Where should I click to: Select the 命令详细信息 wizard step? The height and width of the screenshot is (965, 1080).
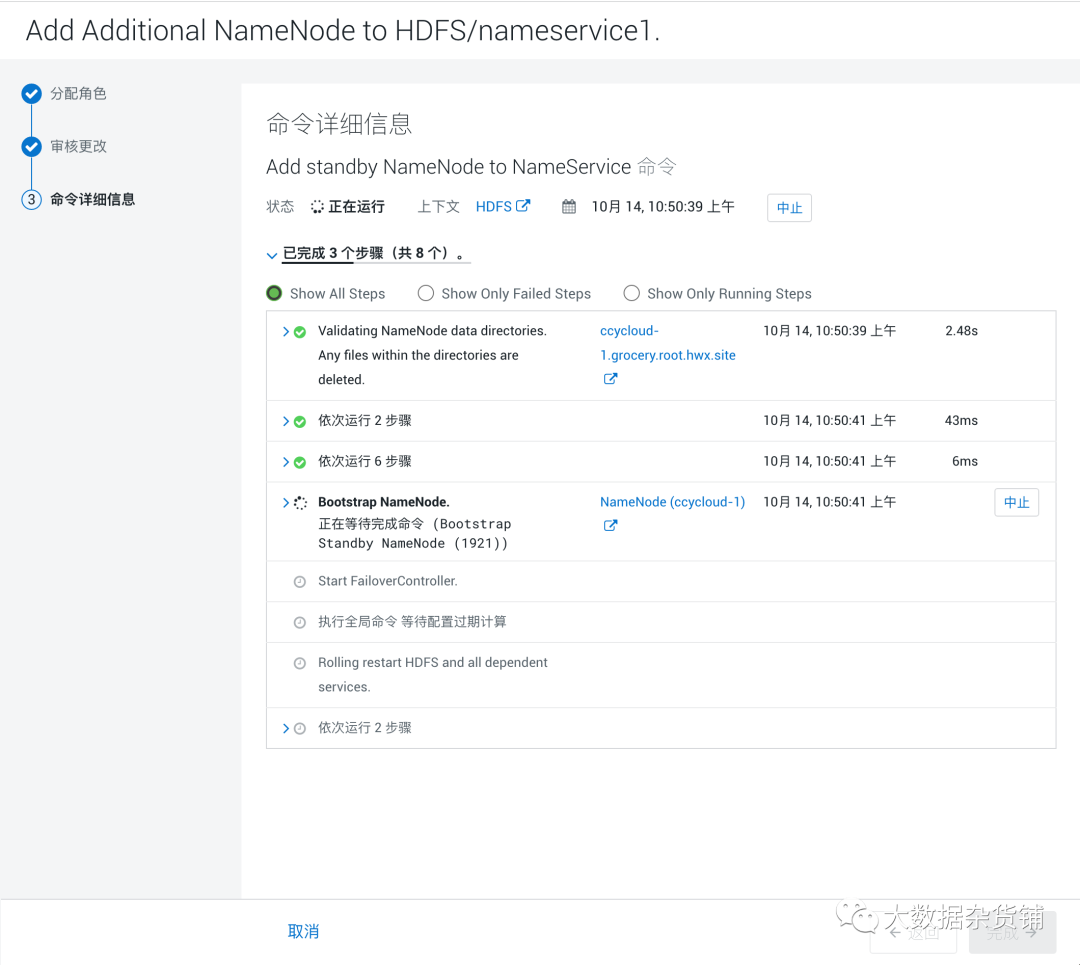pyautogui.click(x=92, y=200)
